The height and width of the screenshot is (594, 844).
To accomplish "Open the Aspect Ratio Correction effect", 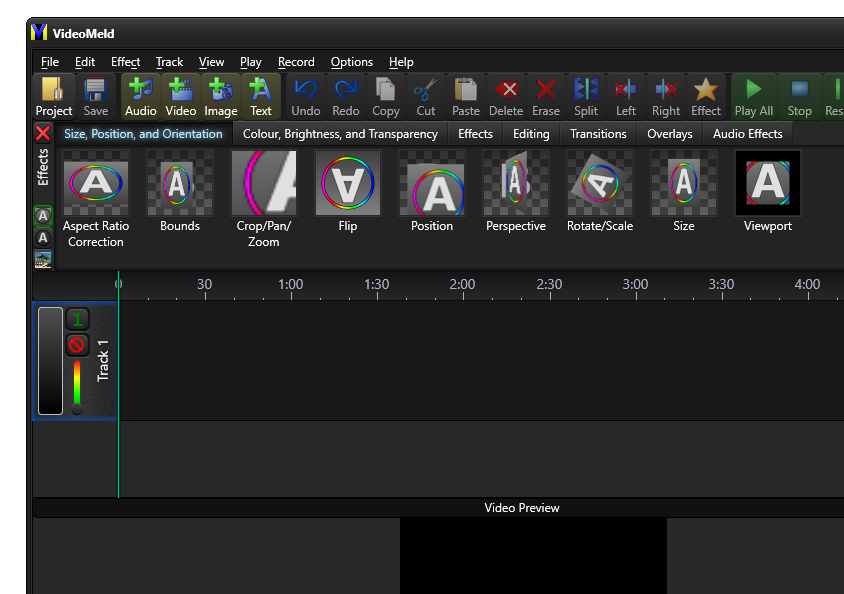I will pos(96,183).
